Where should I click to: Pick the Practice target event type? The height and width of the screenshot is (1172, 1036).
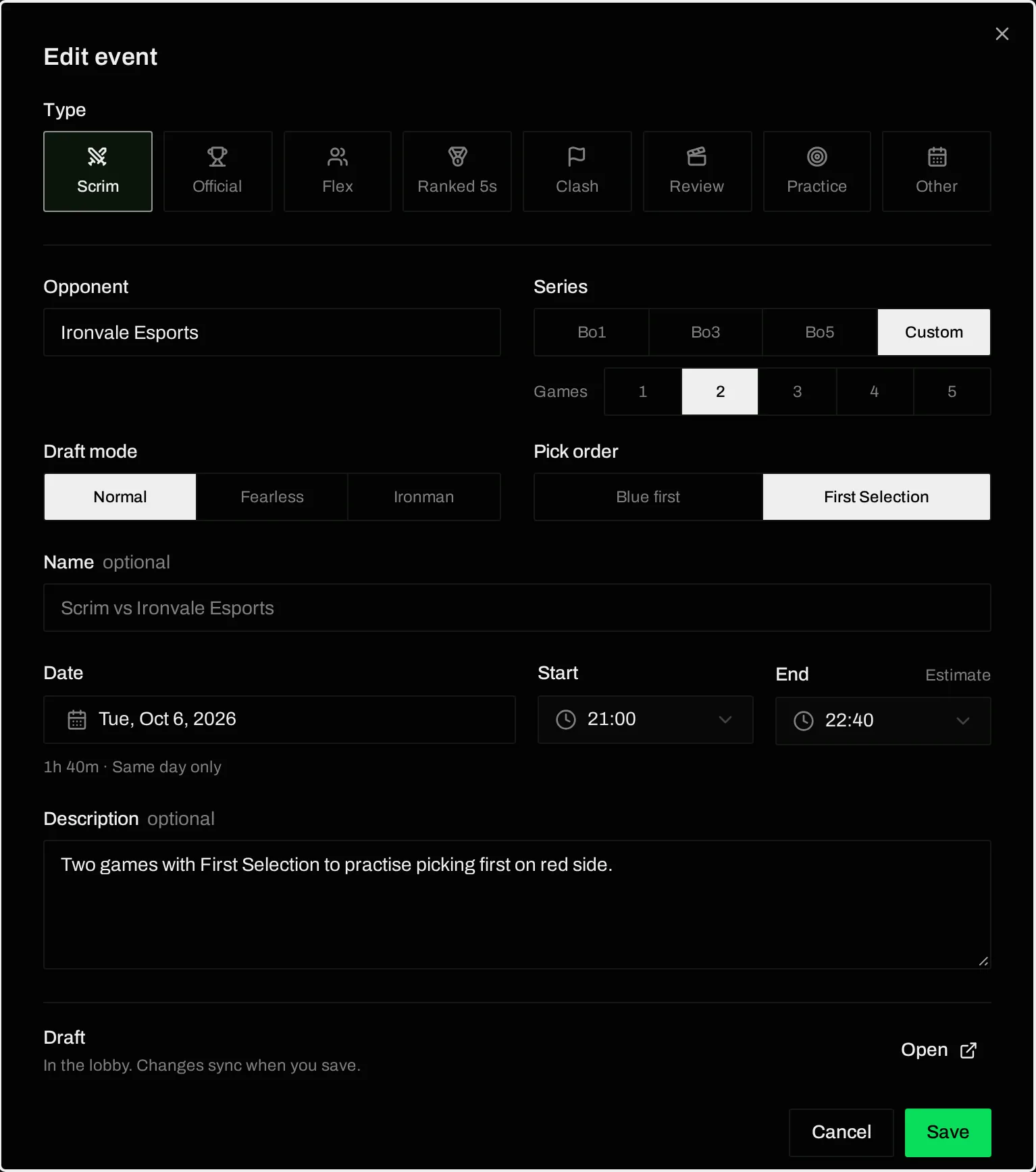pyautogui.click(x=817, y=171)
